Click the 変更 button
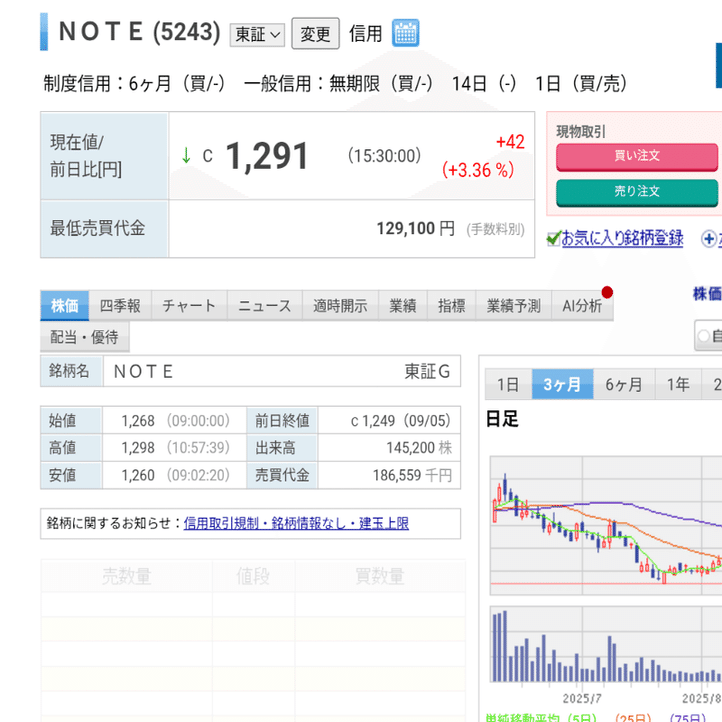Screen dimensions: 722x722 (315, 34)
